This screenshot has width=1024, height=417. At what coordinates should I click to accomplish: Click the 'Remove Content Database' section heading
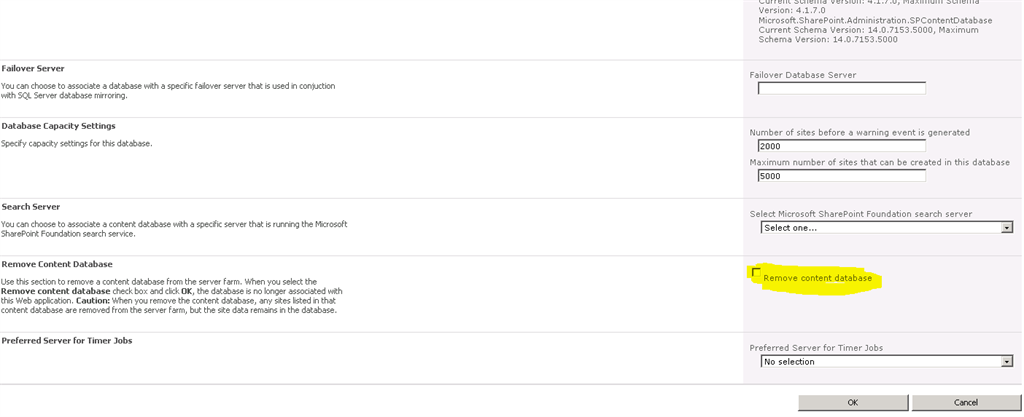point(57,264)
